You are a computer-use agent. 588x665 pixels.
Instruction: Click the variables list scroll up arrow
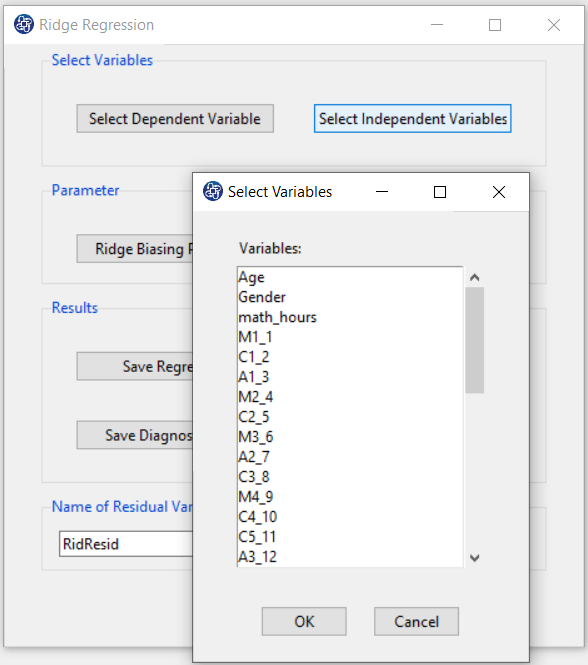(475, 277)
